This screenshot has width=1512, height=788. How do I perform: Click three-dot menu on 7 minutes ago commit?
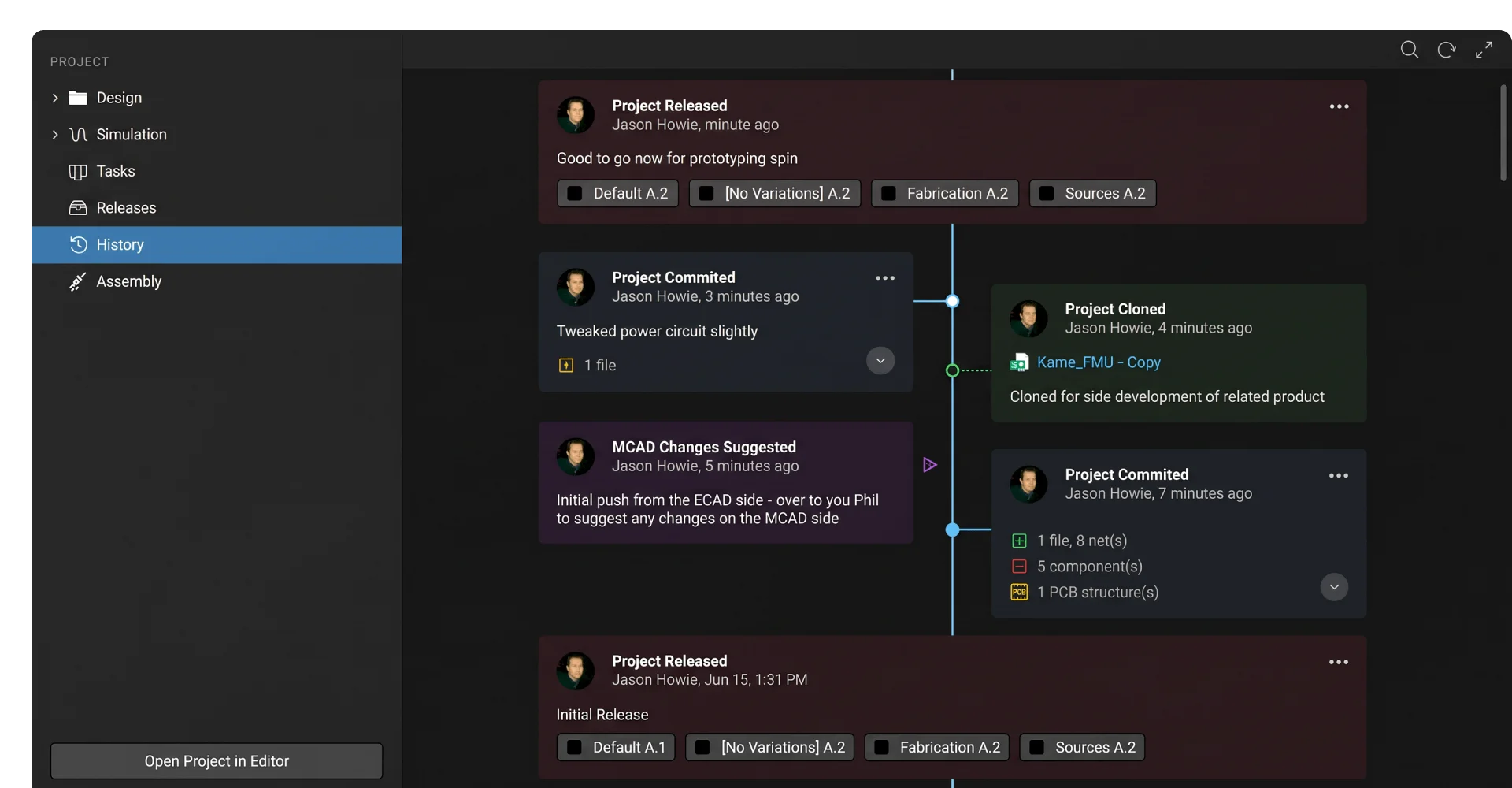1339,475
